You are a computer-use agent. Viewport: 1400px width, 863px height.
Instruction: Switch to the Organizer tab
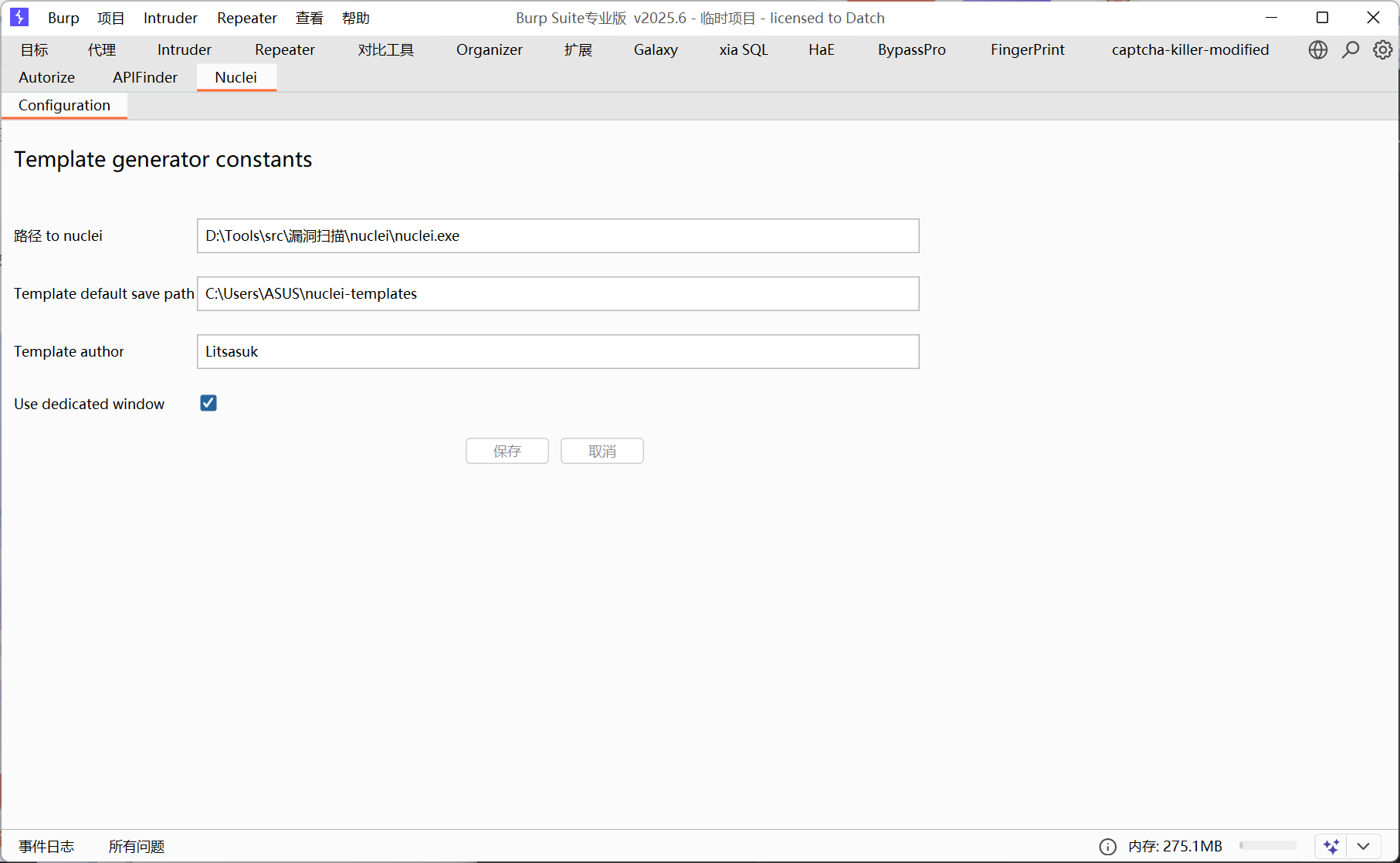(x=490, y=50)
